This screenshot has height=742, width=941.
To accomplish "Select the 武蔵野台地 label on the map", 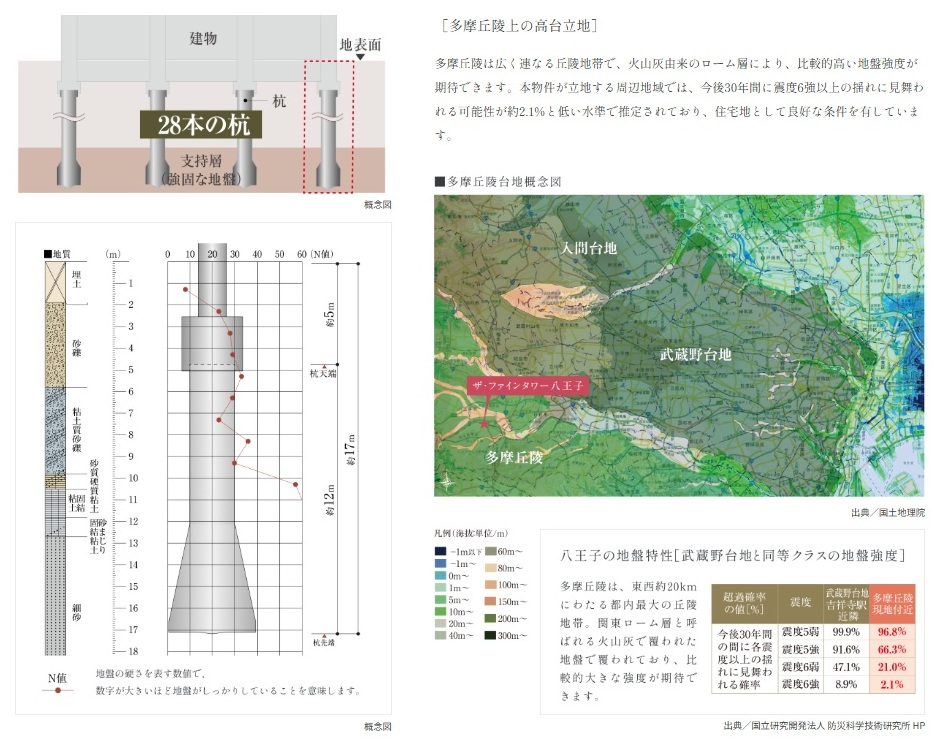I will click(695, 354).
